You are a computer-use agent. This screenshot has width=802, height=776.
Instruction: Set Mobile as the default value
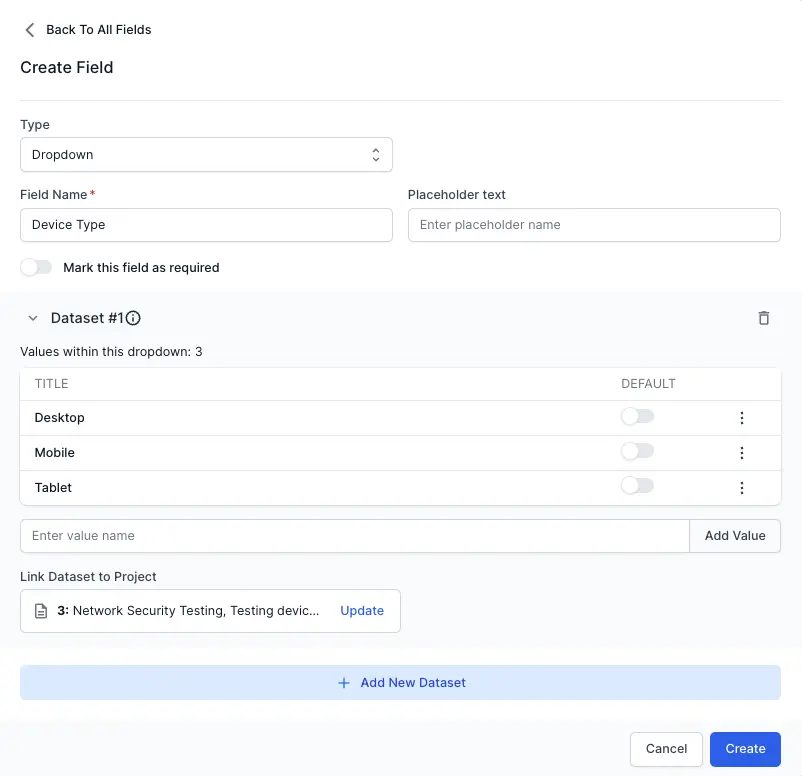(x=637, y=452)
